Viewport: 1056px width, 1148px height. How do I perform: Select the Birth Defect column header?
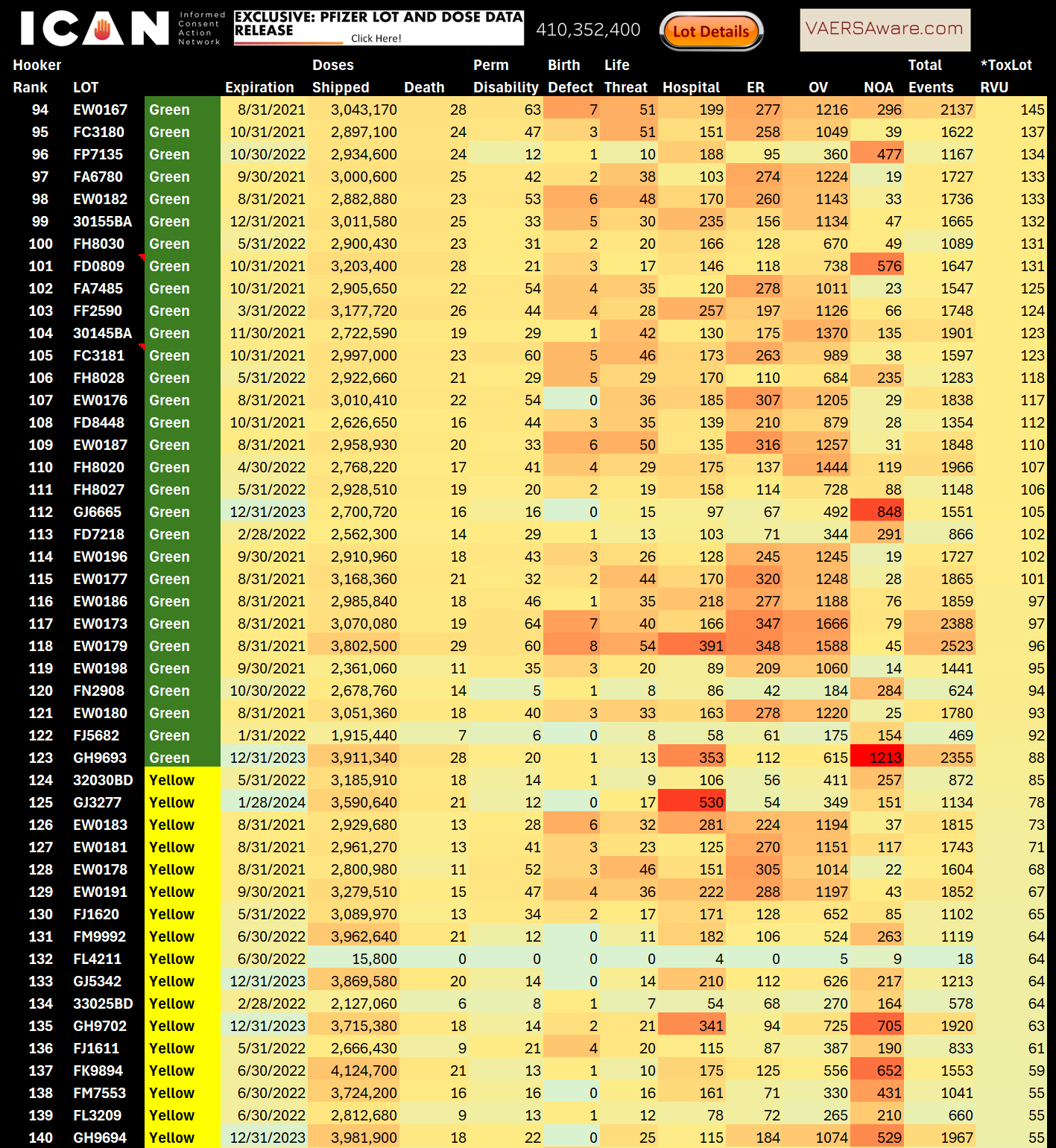[570, 76]
